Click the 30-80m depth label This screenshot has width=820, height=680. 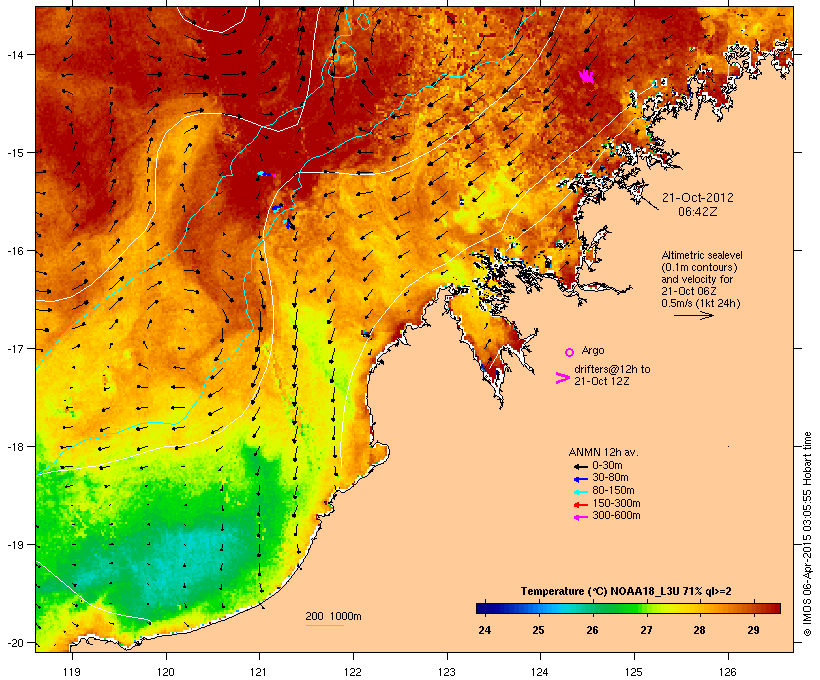click(610, 478)
